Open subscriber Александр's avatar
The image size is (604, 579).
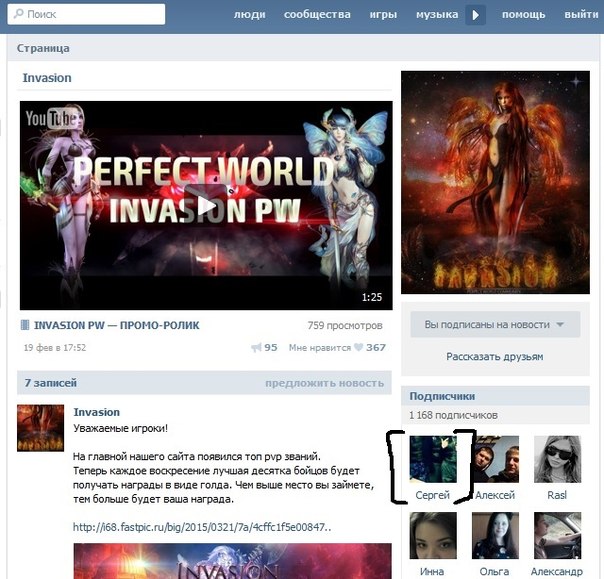[x=557, y=535]
